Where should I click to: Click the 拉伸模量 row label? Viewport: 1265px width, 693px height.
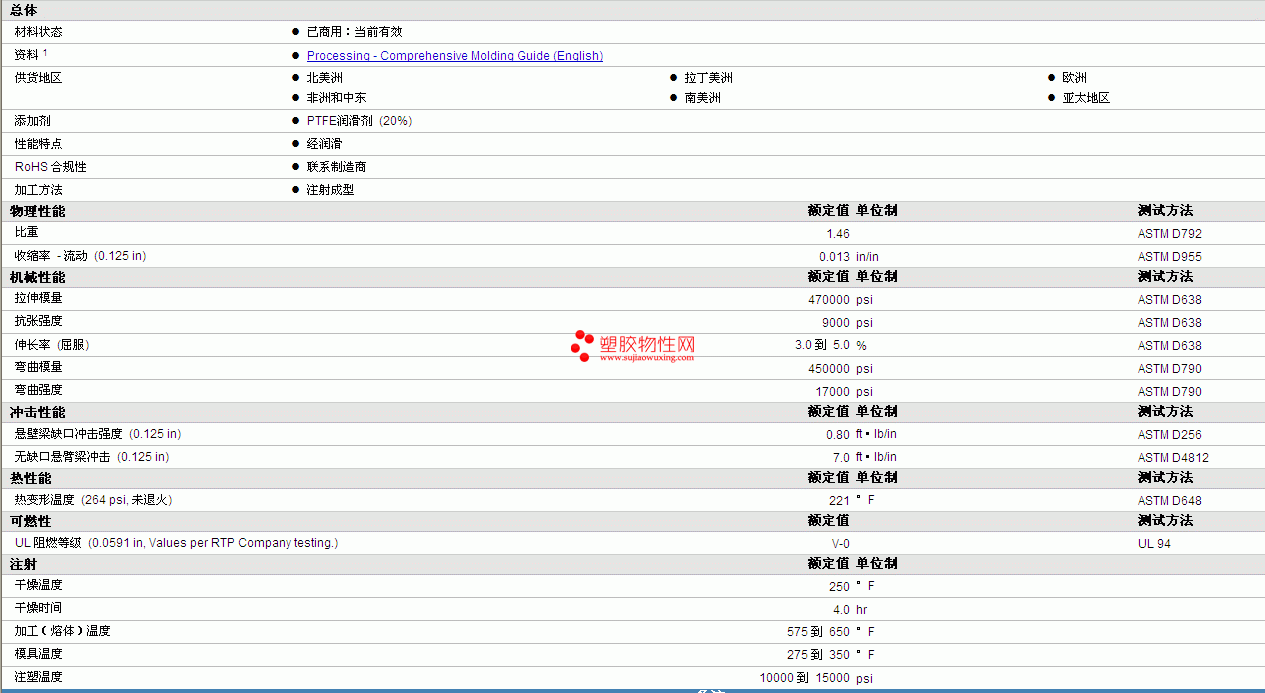pos(39,299)
